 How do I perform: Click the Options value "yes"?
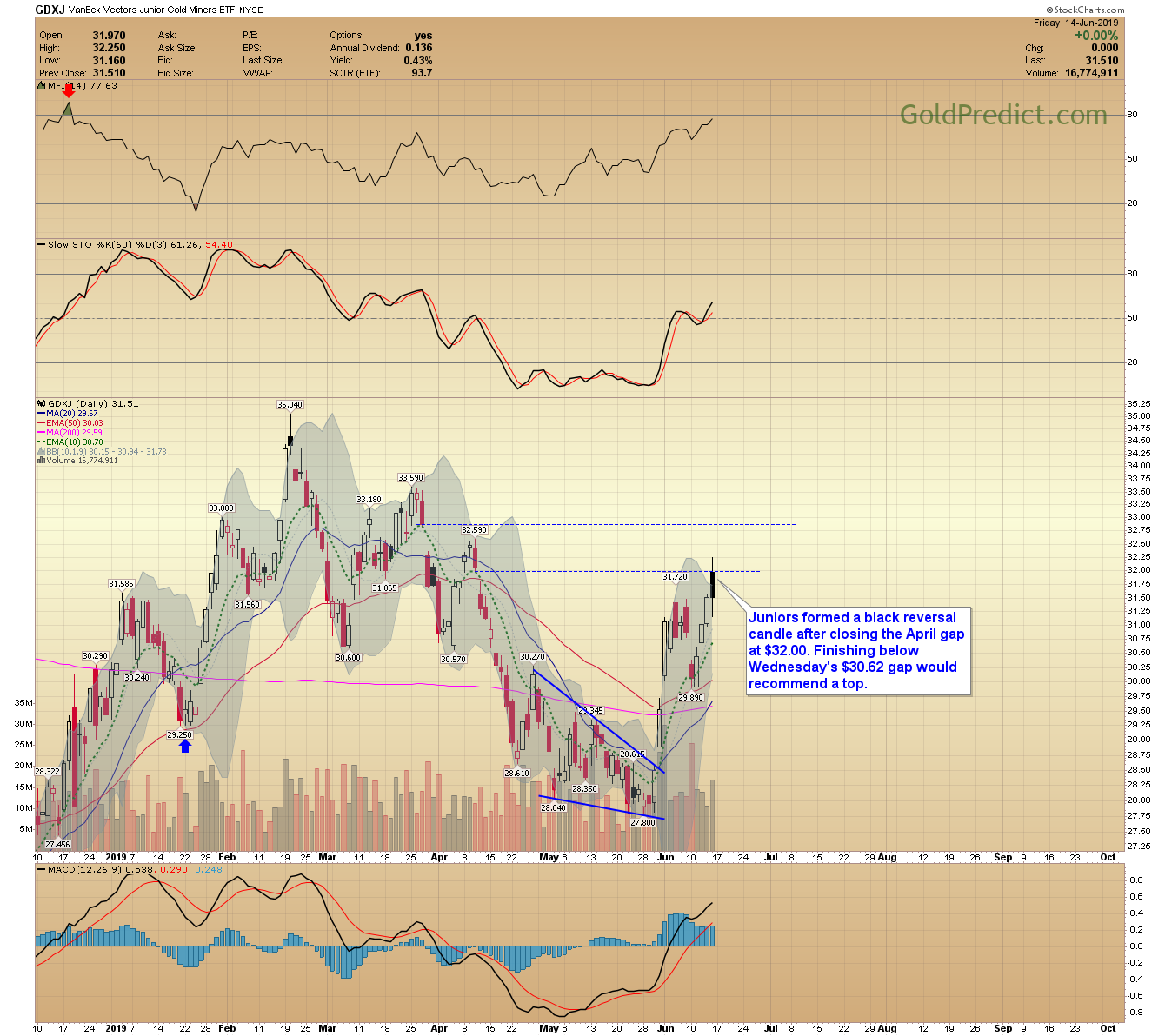[423, 36]
